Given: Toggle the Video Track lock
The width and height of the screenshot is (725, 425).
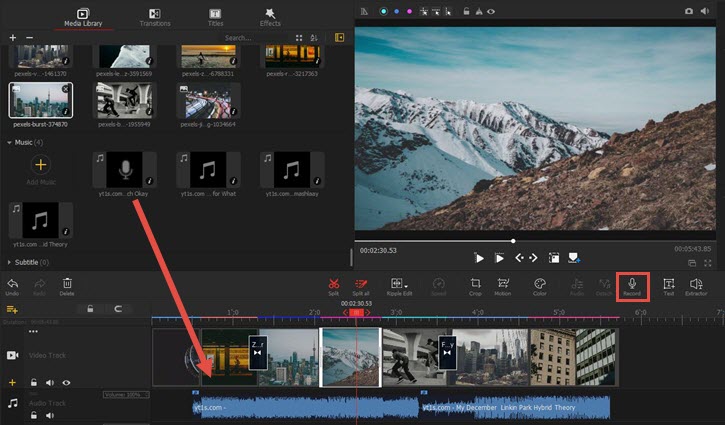Looking at the screenshot, I should point(34,382).
